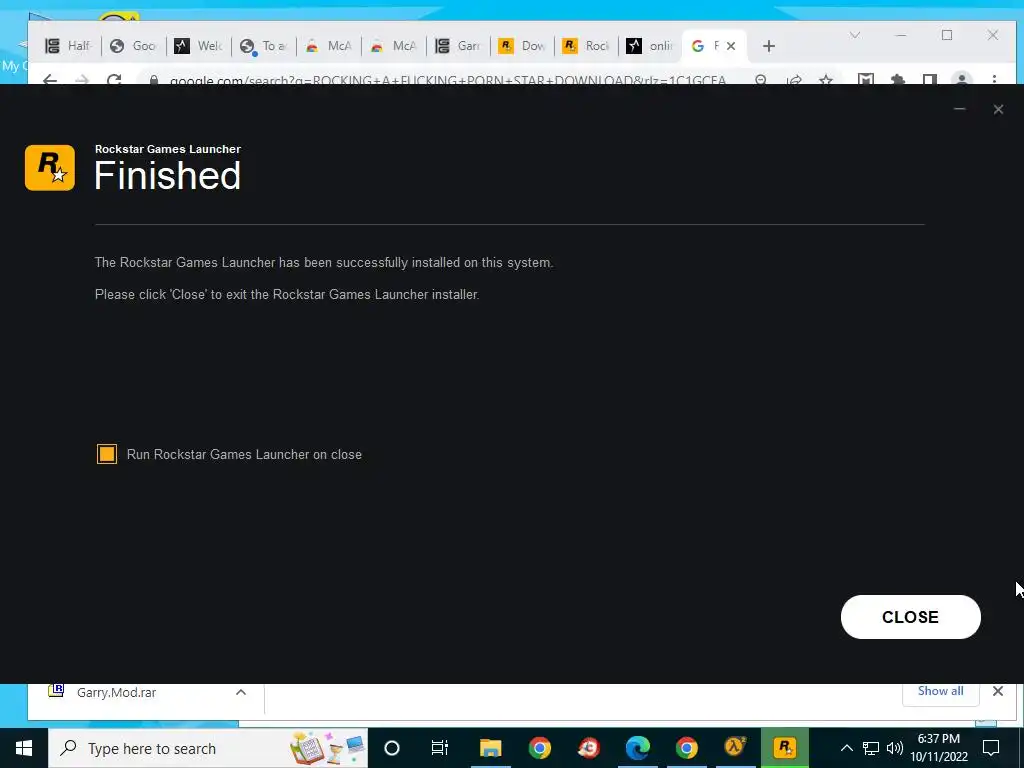
Task: Open Chrome icon next to Half-Life 2
Action: click(x=686, y=748)
